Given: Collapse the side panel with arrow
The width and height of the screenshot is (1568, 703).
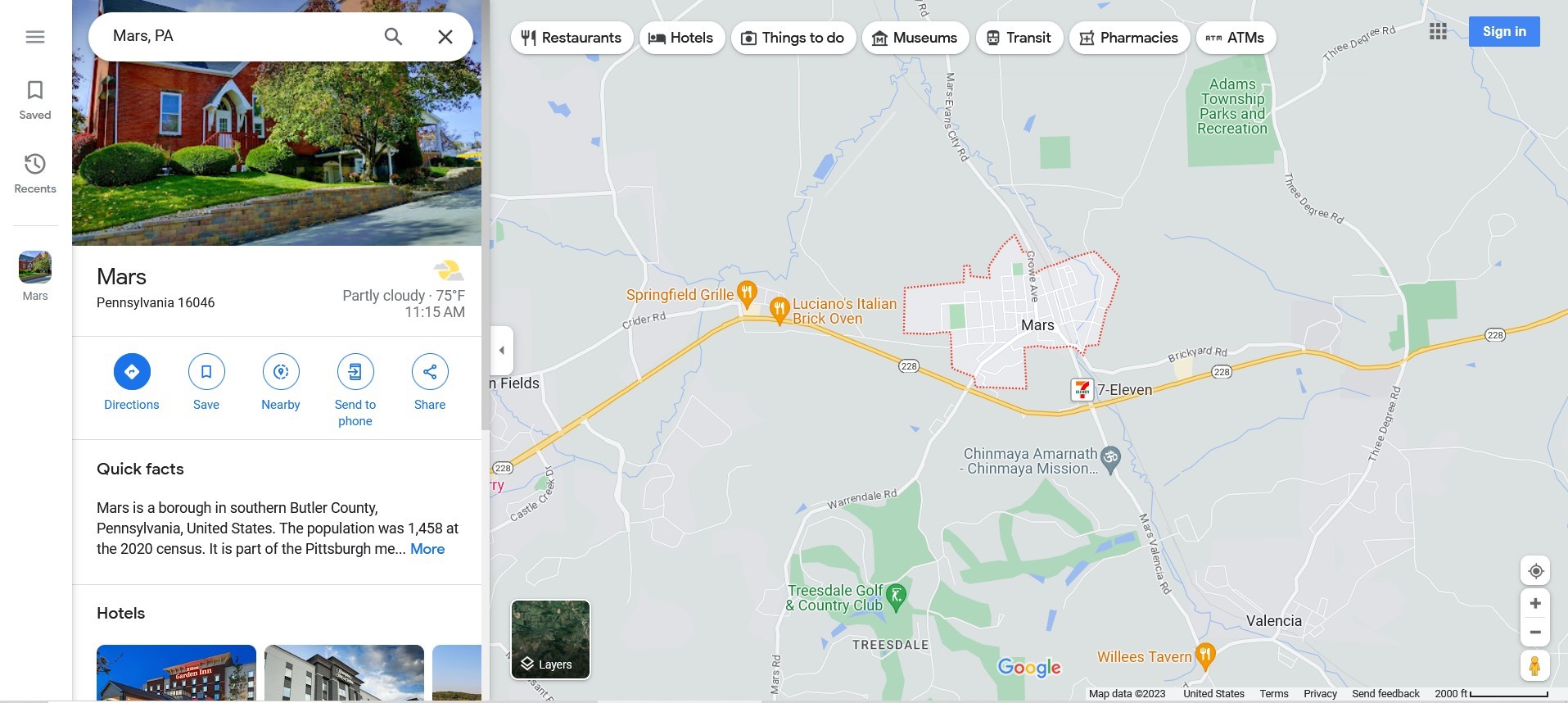Looking at the screenshot, I should pyautogui.click(x=502, y=350).
